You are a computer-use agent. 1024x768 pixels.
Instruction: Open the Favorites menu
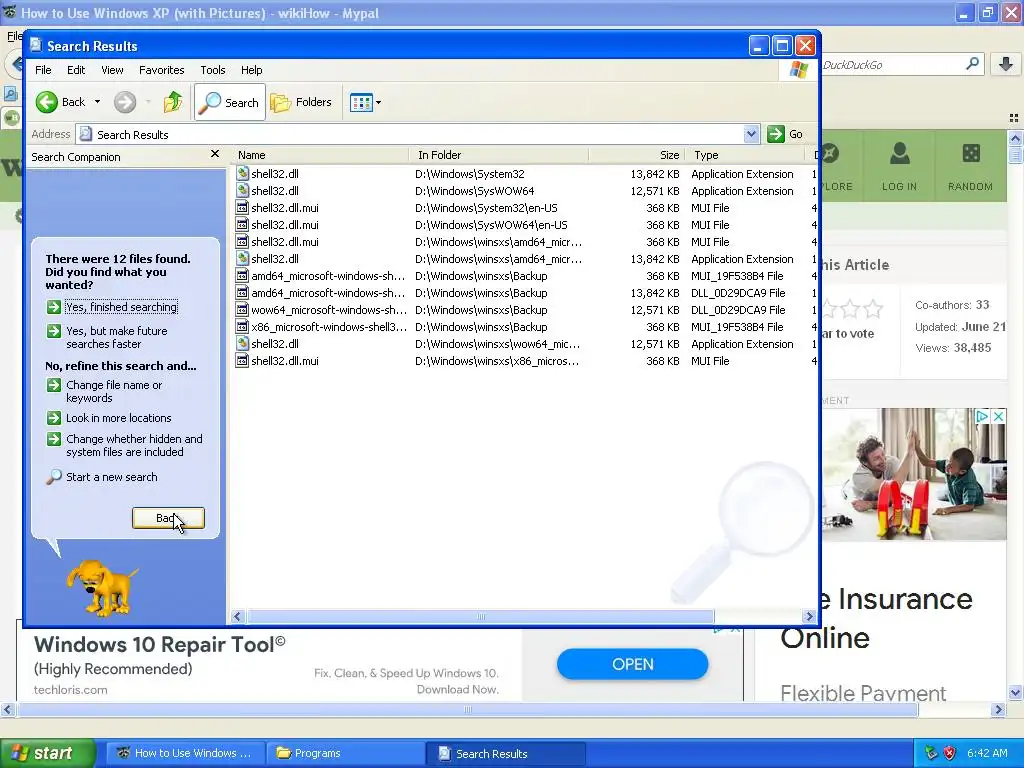click(161, 70)
